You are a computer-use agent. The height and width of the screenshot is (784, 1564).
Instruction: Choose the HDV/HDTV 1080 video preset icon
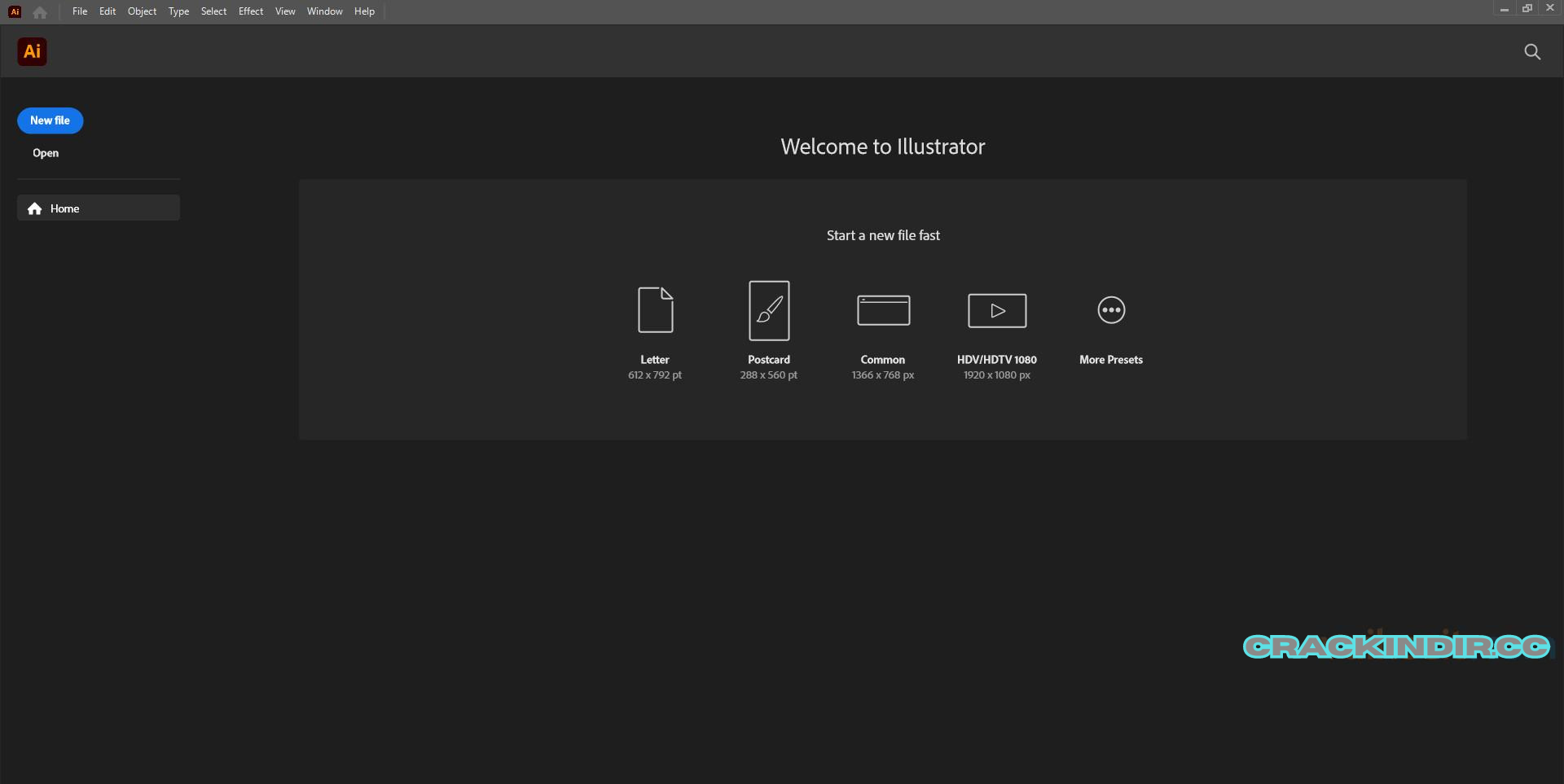(997, 310)
